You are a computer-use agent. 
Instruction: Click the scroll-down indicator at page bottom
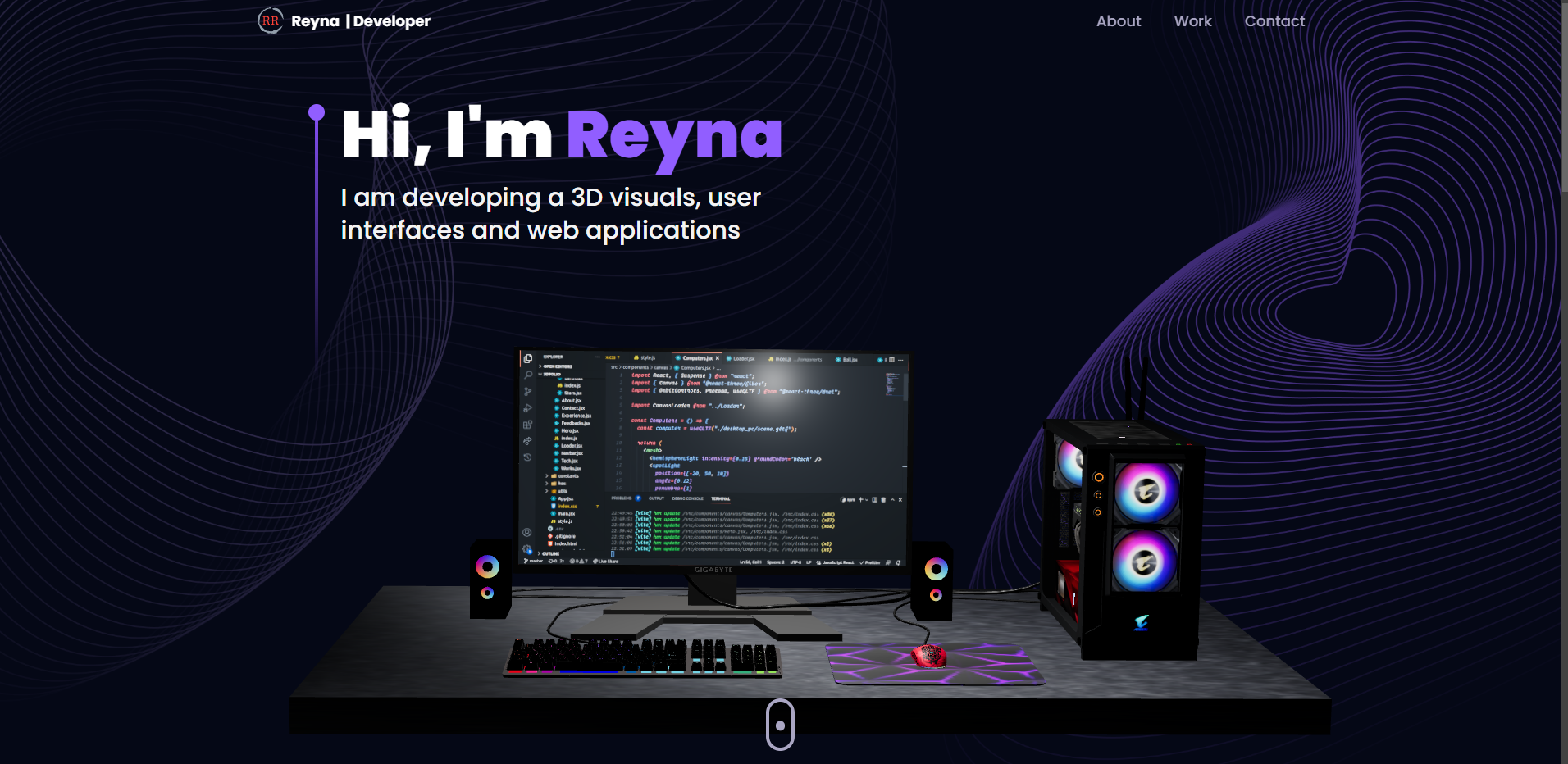[x=779, y=725]
